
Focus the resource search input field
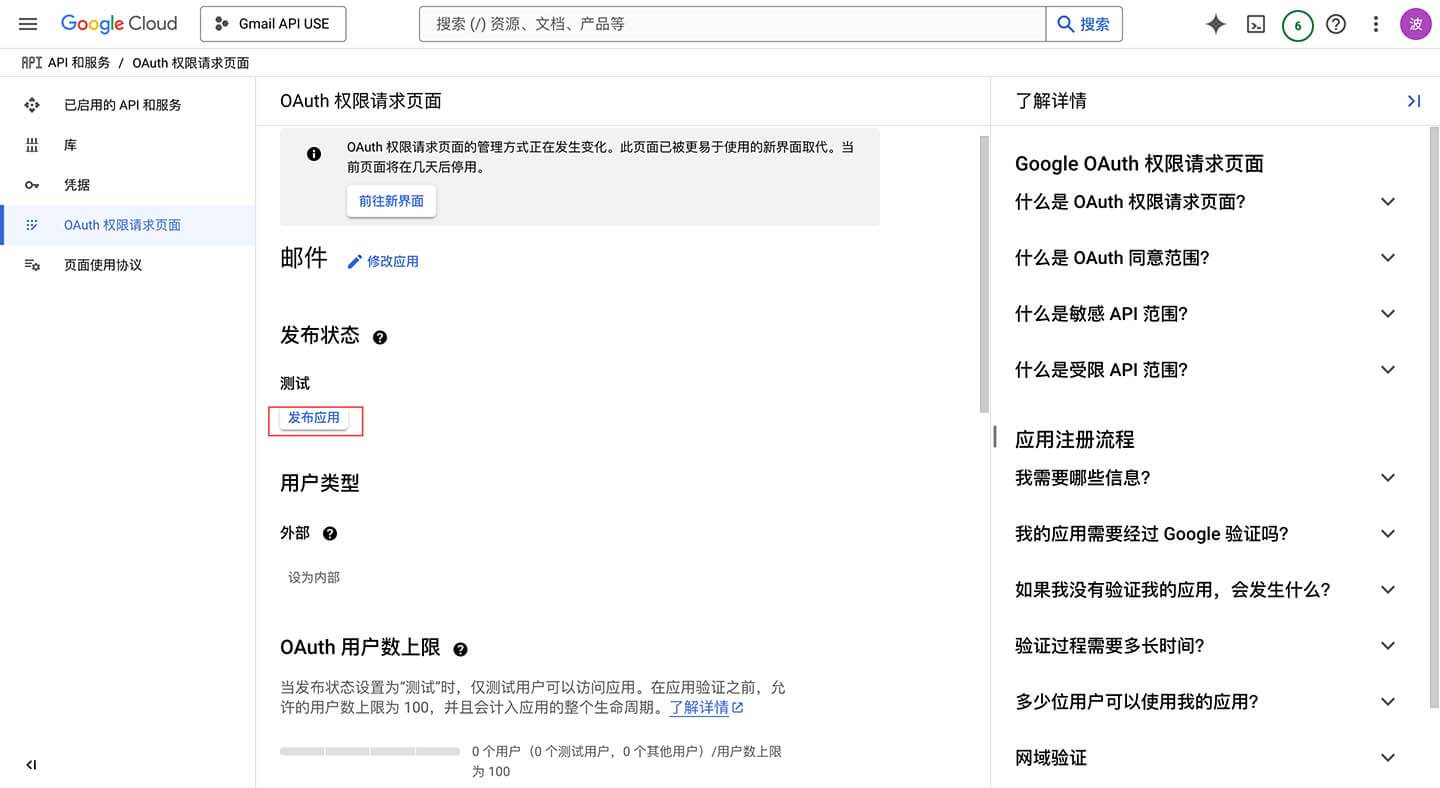coord(732,24)
